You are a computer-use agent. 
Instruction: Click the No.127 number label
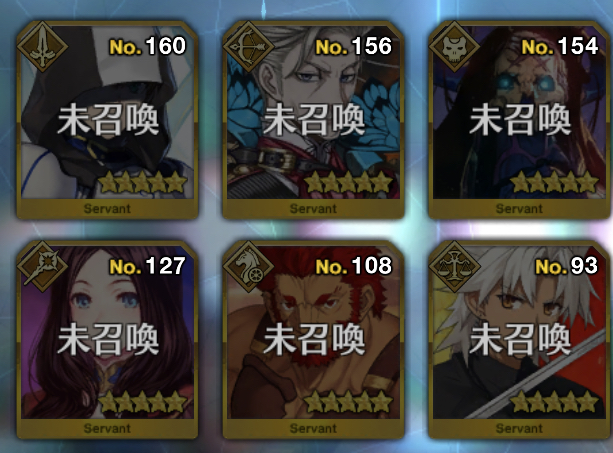click(x=147, y=266)
